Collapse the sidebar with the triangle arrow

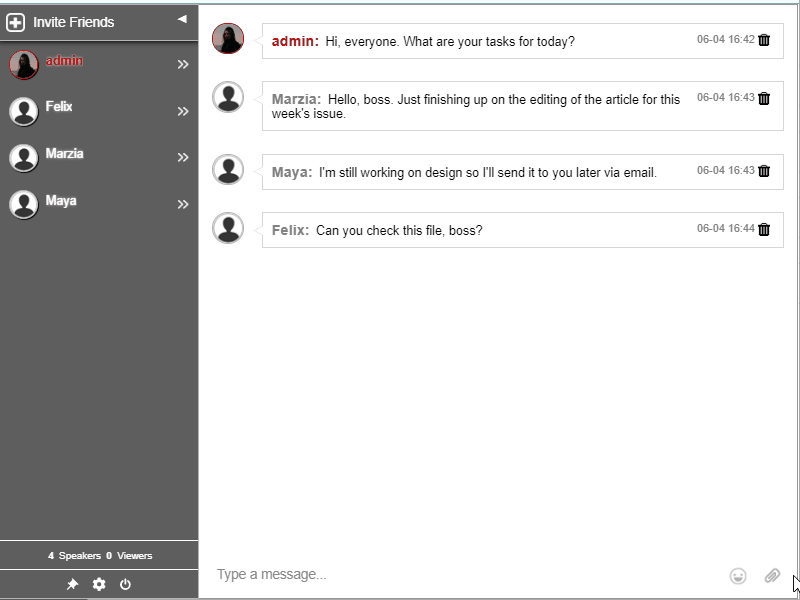[182, 19]
